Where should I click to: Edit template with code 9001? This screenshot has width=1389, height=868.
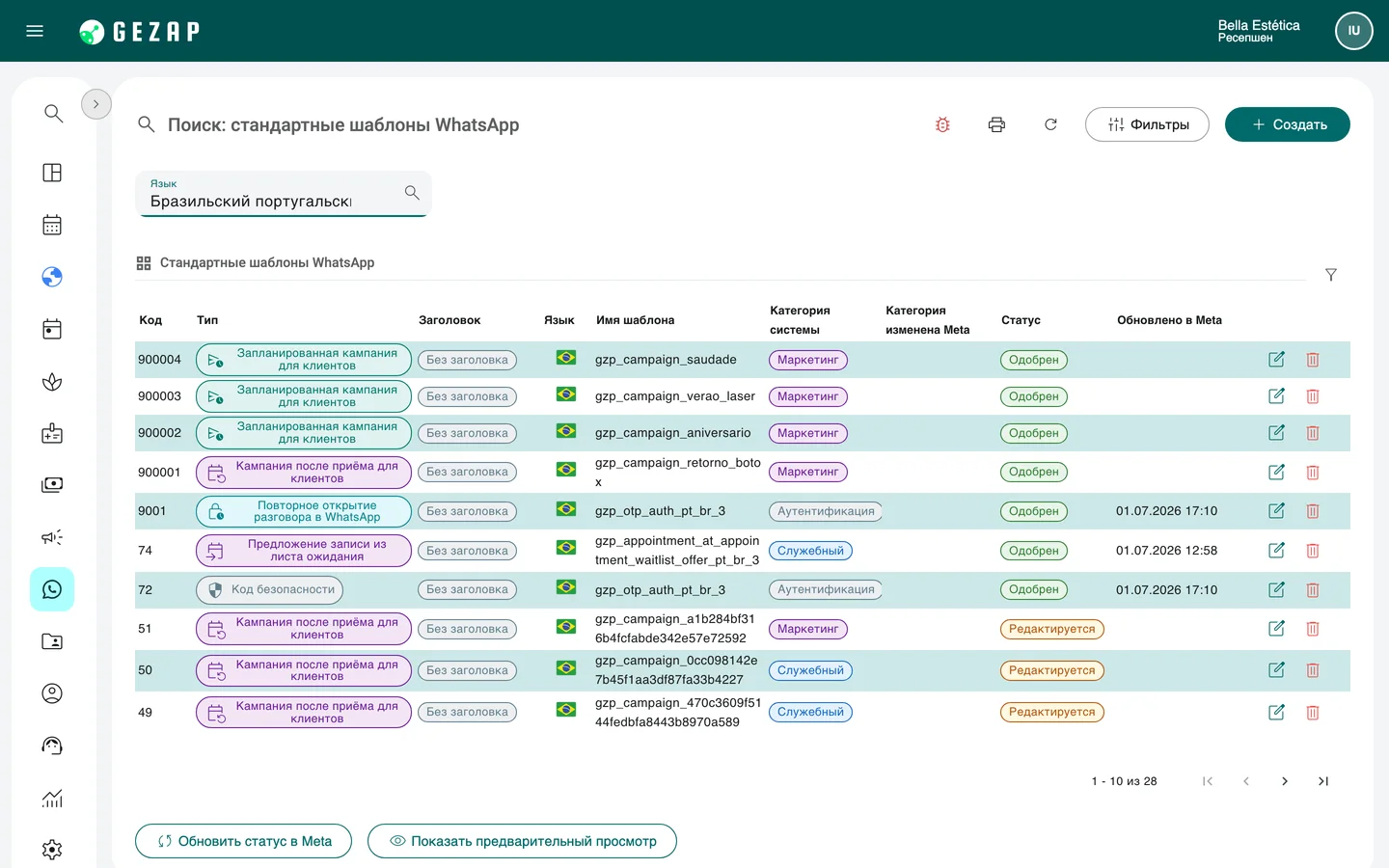click(1276, 511)
